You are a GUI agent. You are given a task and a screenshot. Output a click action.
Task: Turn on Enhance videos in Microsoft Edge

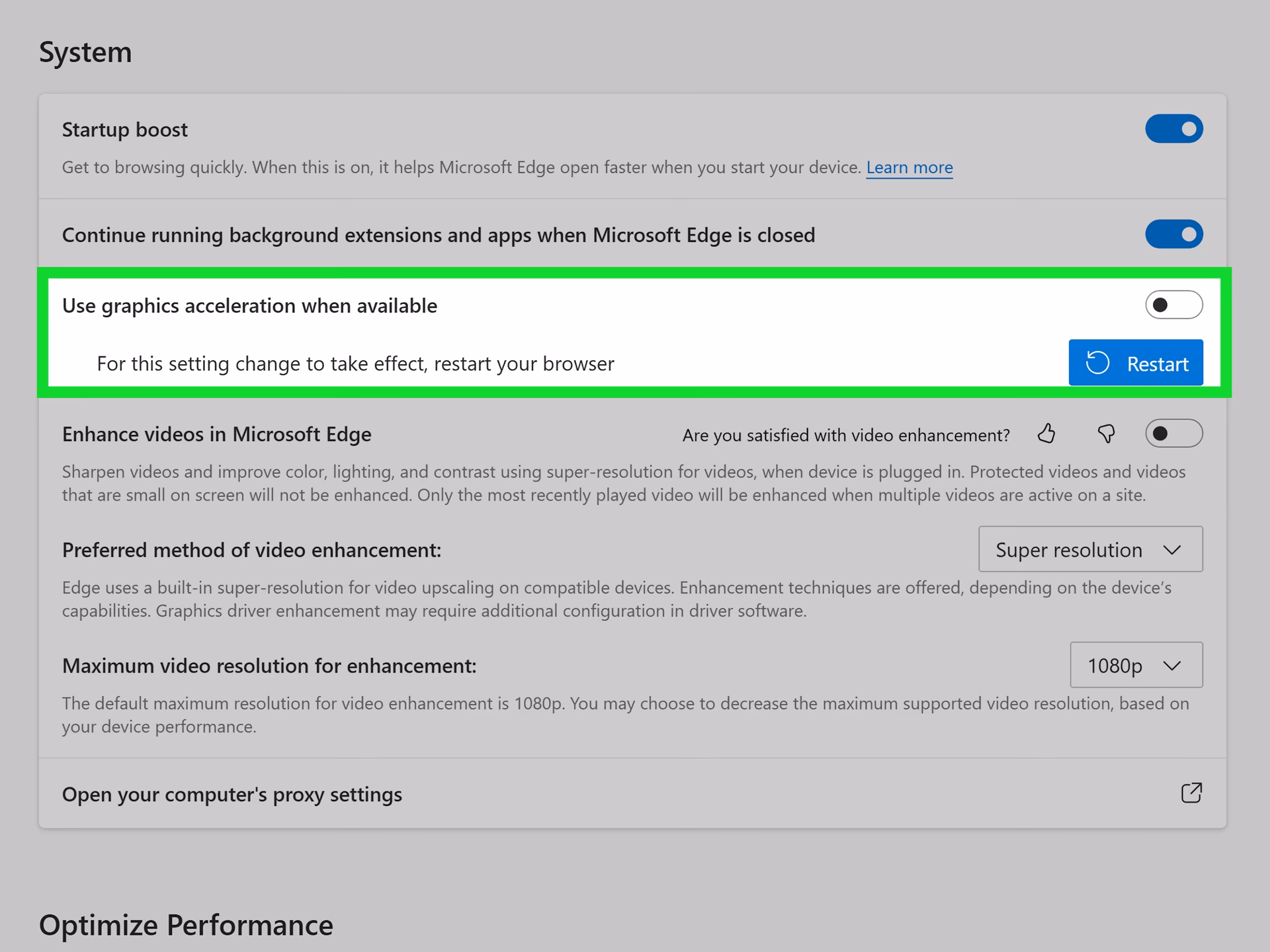tap(1174, 433)
